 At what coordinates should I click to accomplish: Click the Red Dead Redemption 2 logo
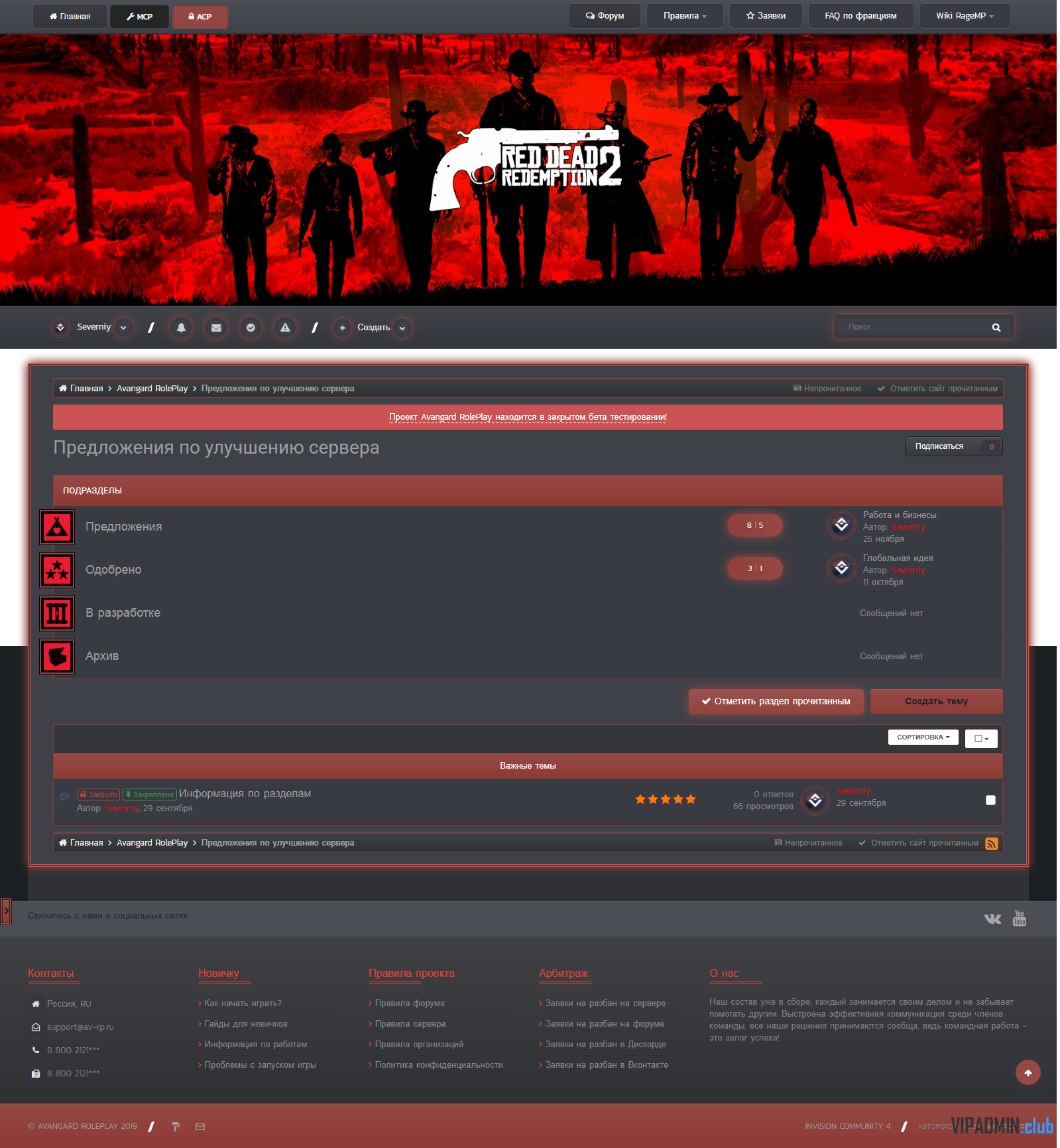pos(527,167)
